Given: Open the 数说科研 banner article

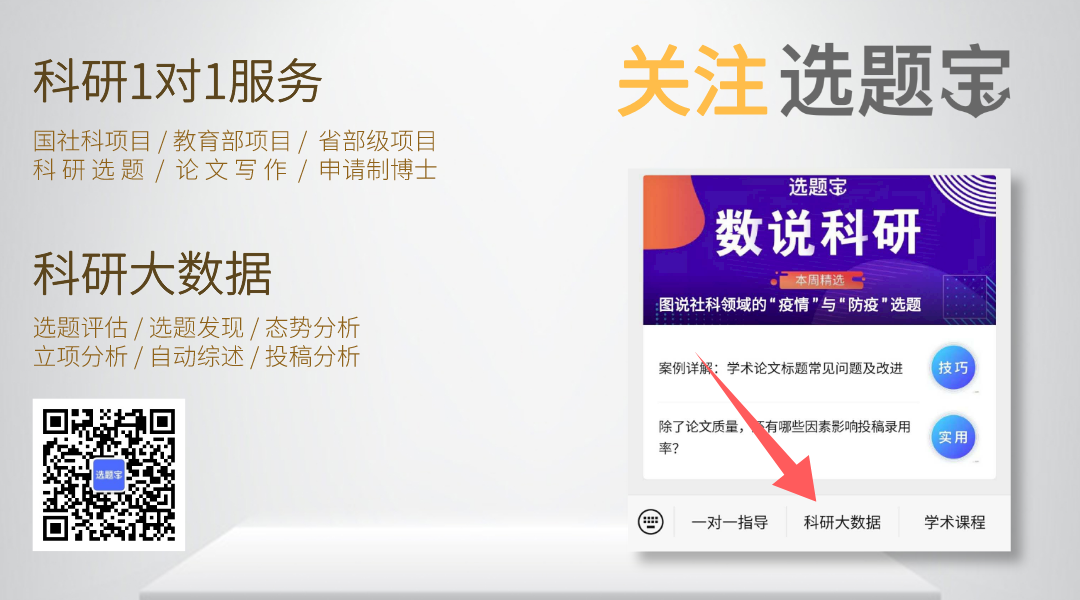Looking at the screenshot, I should (819, 249).
